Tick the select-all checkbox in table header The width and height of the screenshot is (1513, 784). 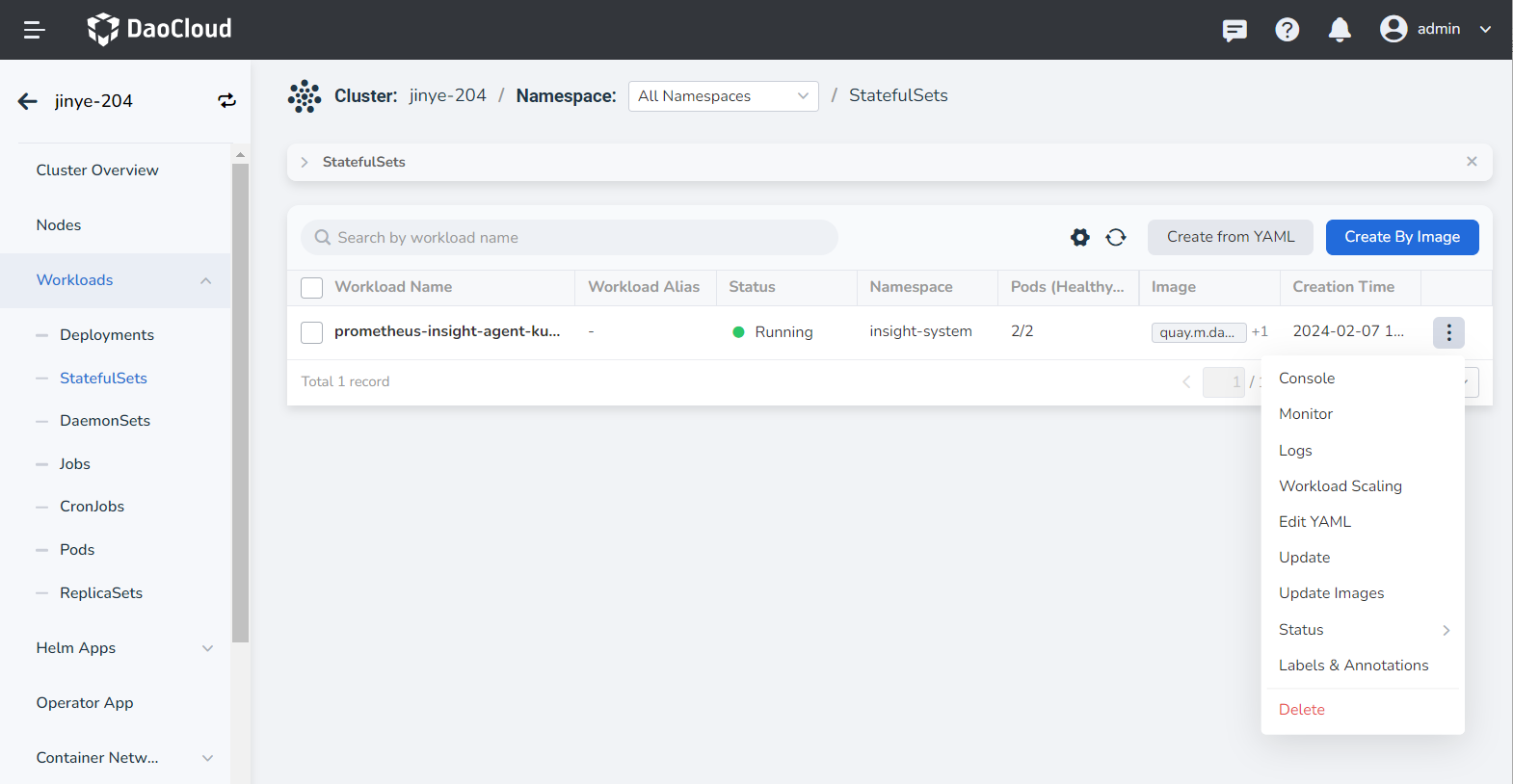click(312, 288)
